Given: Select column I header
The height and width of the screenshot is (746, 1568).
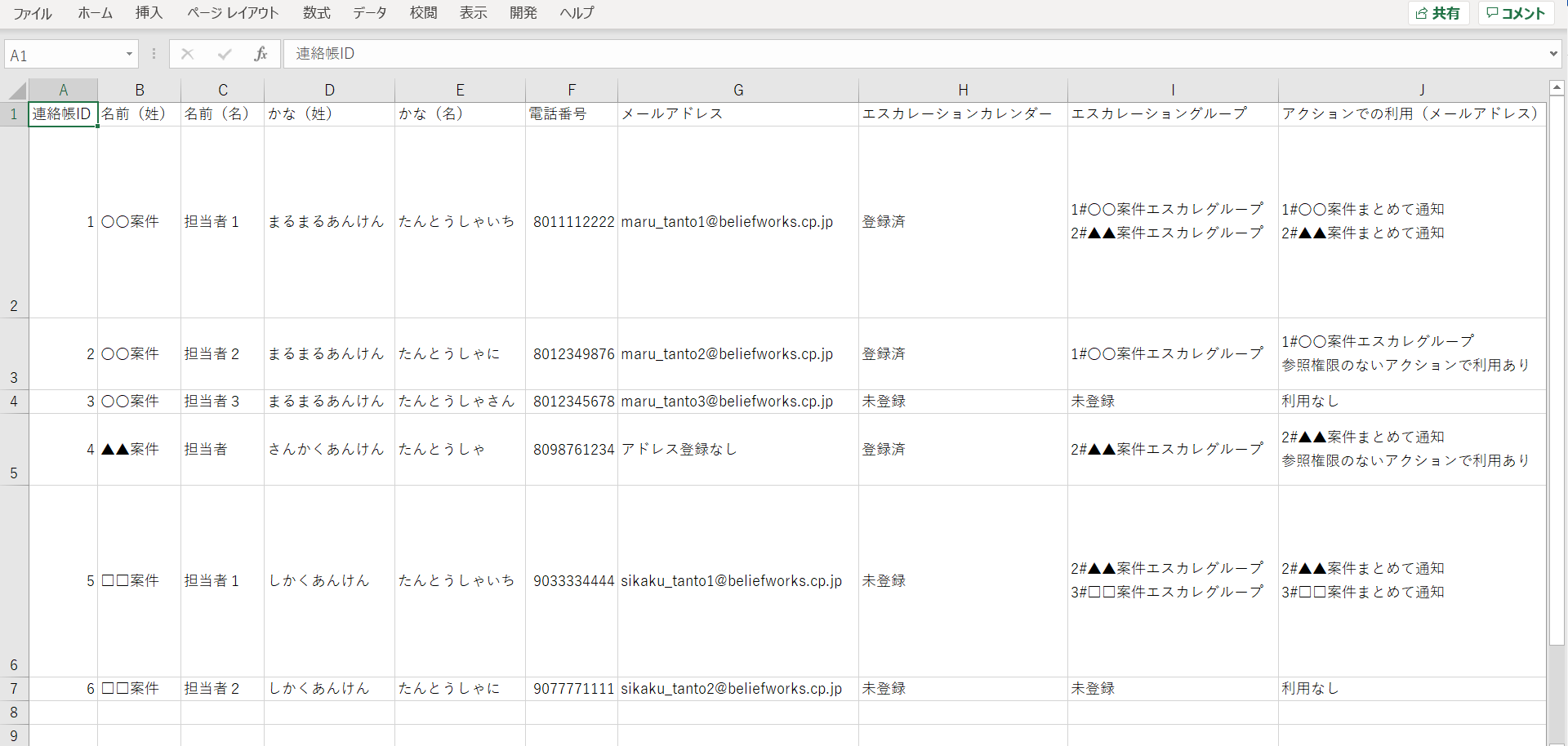Looking at the screenshot, I should (x=1174, y=90).
